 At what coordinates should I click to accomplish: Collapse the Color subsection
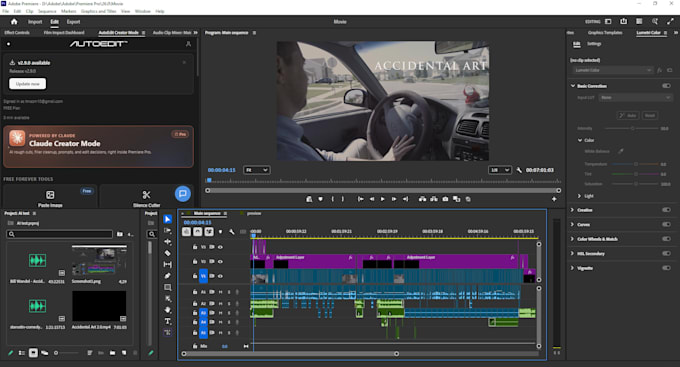point(580,140)
